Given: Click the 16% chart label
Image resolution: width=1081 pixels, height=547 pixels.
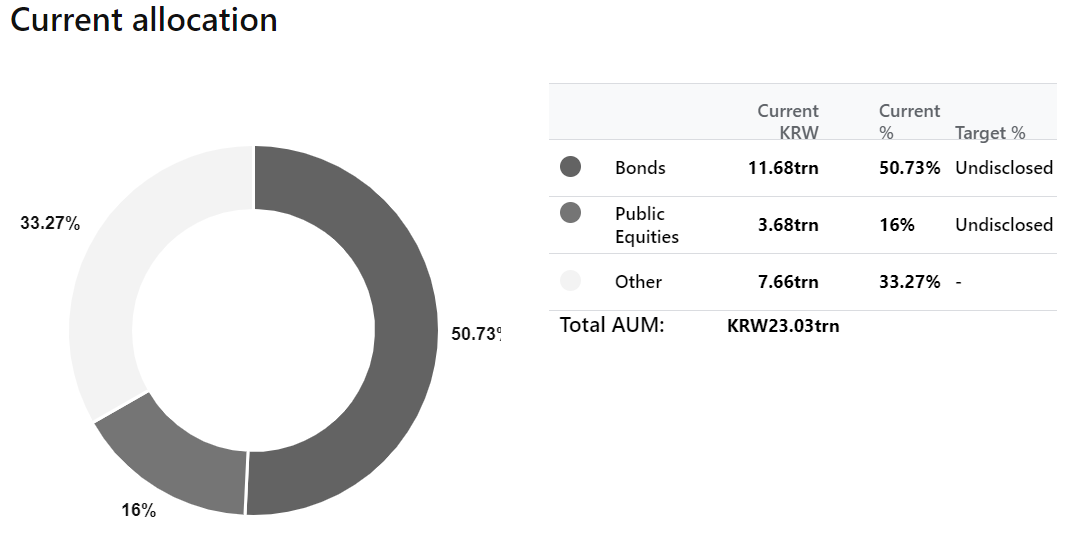Looking at the screenshot, I should (x=139, y=510).
